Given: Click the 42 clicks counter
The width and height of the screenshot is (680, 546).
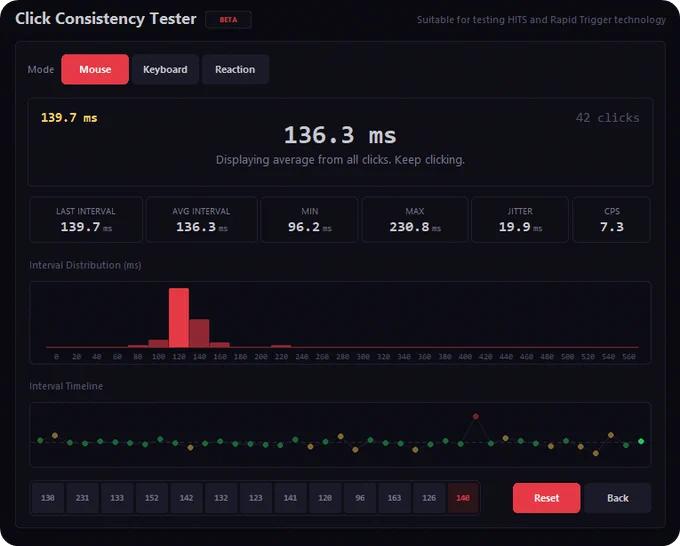Looking at the screenshot, I should coord(607,118).
